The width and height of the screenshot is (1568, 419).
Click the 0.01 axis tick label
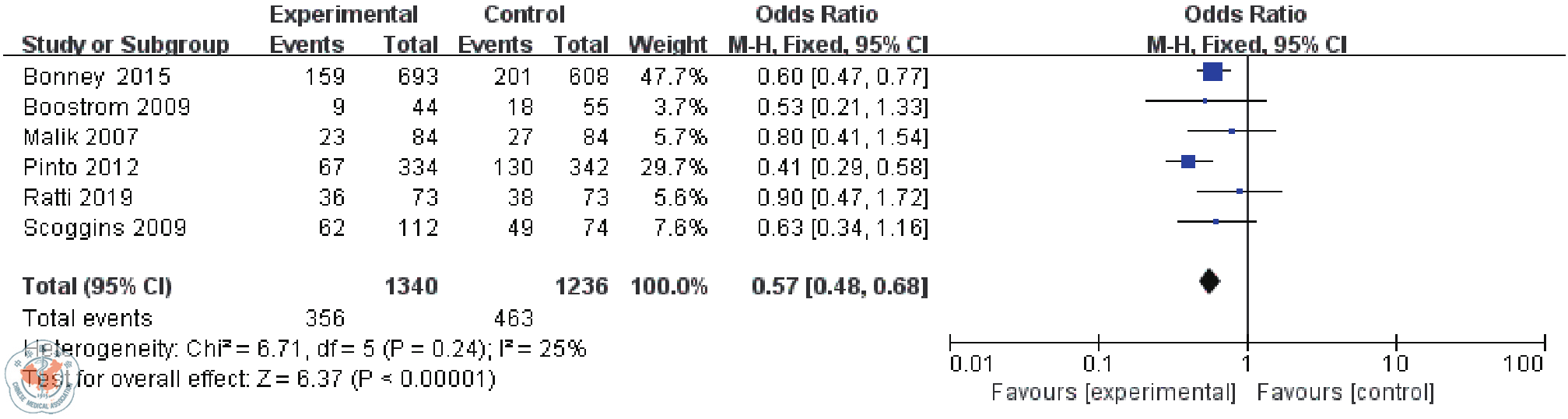pos(971,364)
